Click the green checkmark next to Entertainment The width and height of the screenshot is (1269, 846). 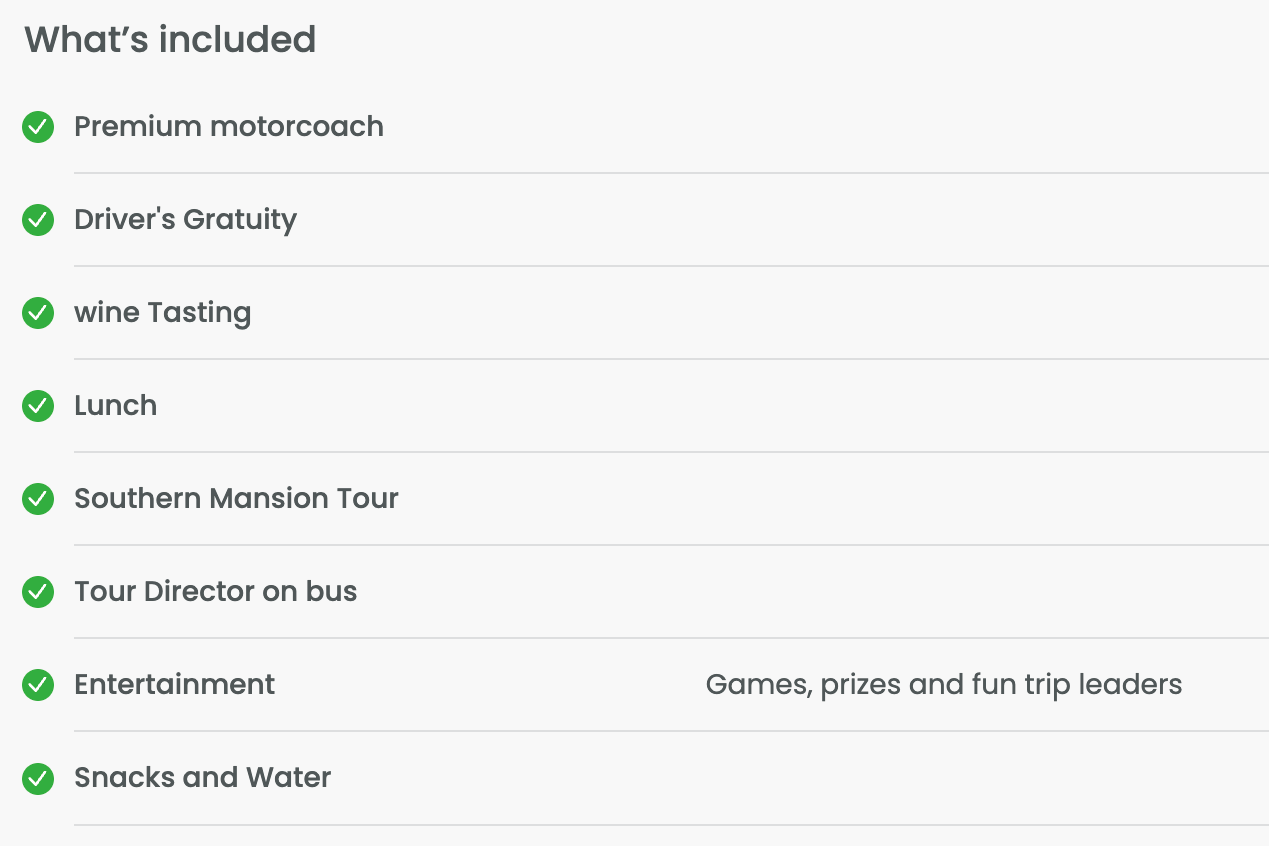click(x=38, y=685)
